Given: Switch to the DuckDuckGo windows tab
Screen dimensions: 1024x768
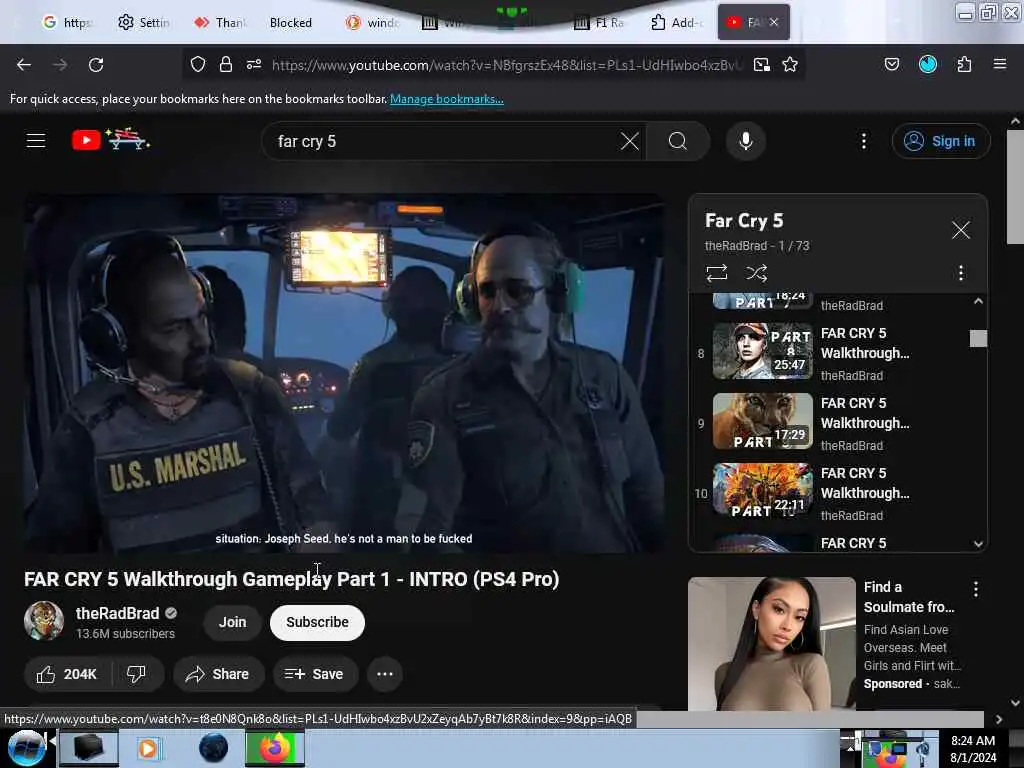Looking at the screenshot, I should 372,23.
